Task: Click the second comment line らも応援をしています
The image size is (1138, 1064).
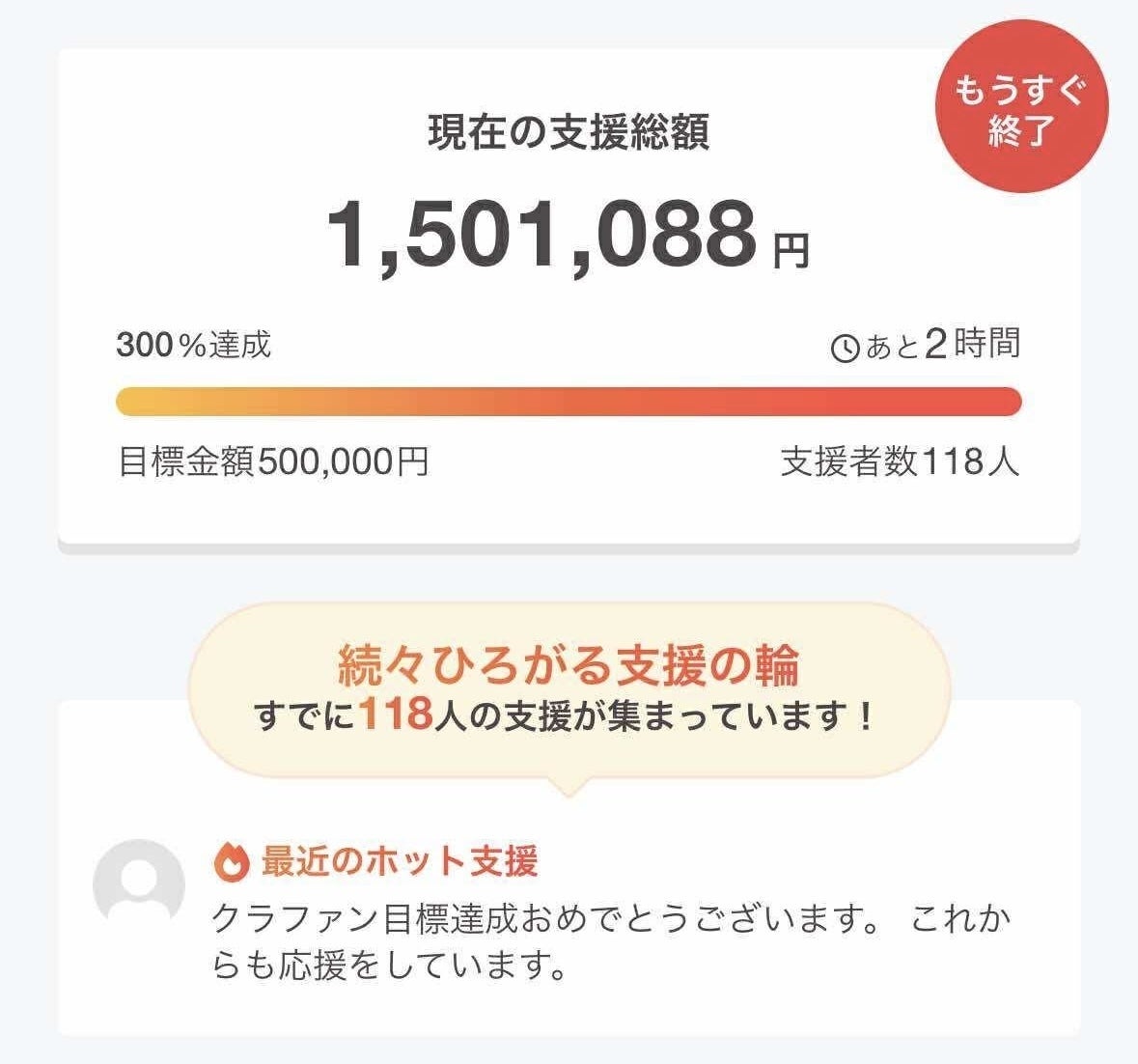Action: pos(388,966)
